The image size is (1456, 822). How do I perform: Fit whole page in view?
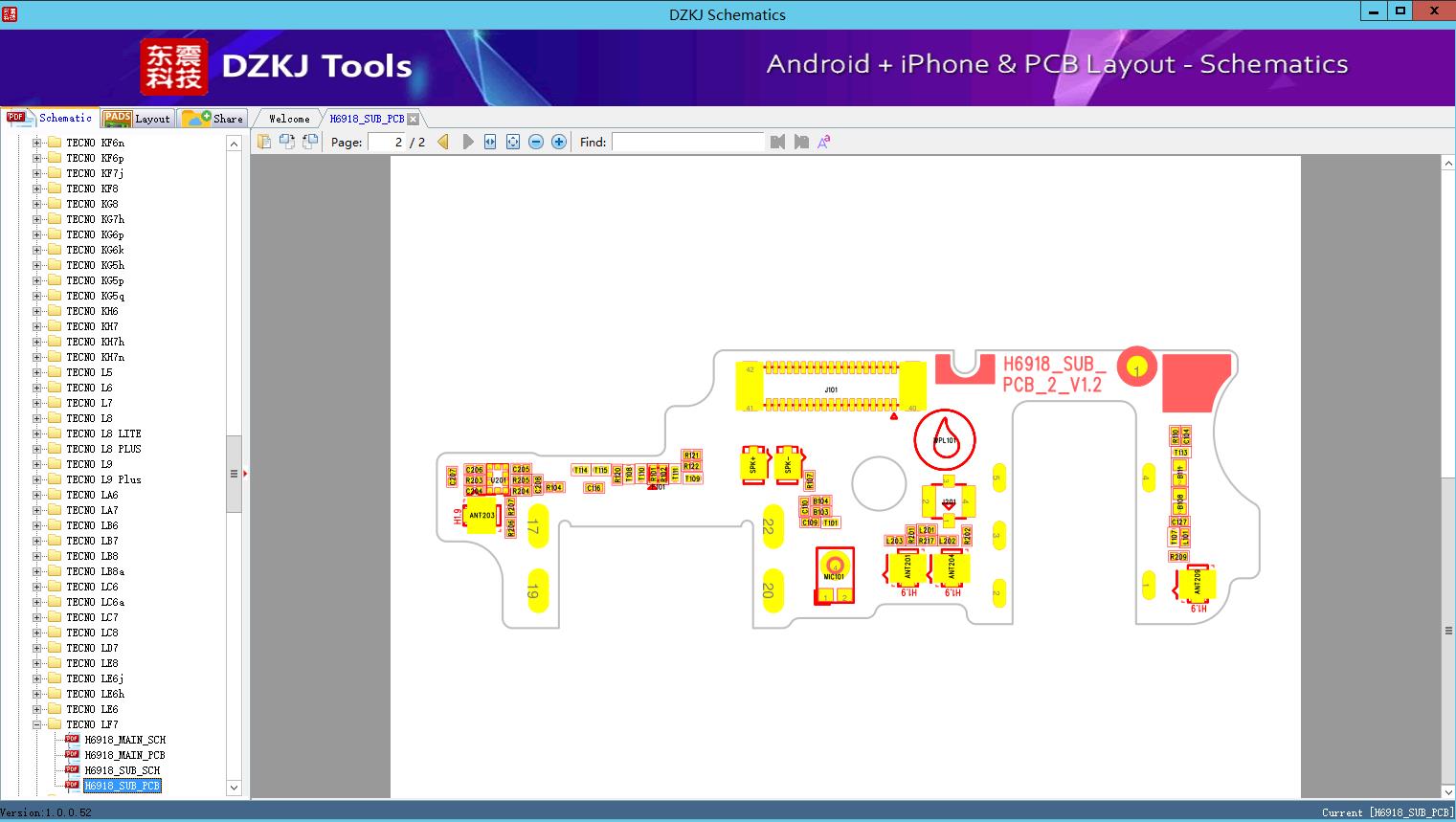513,142
